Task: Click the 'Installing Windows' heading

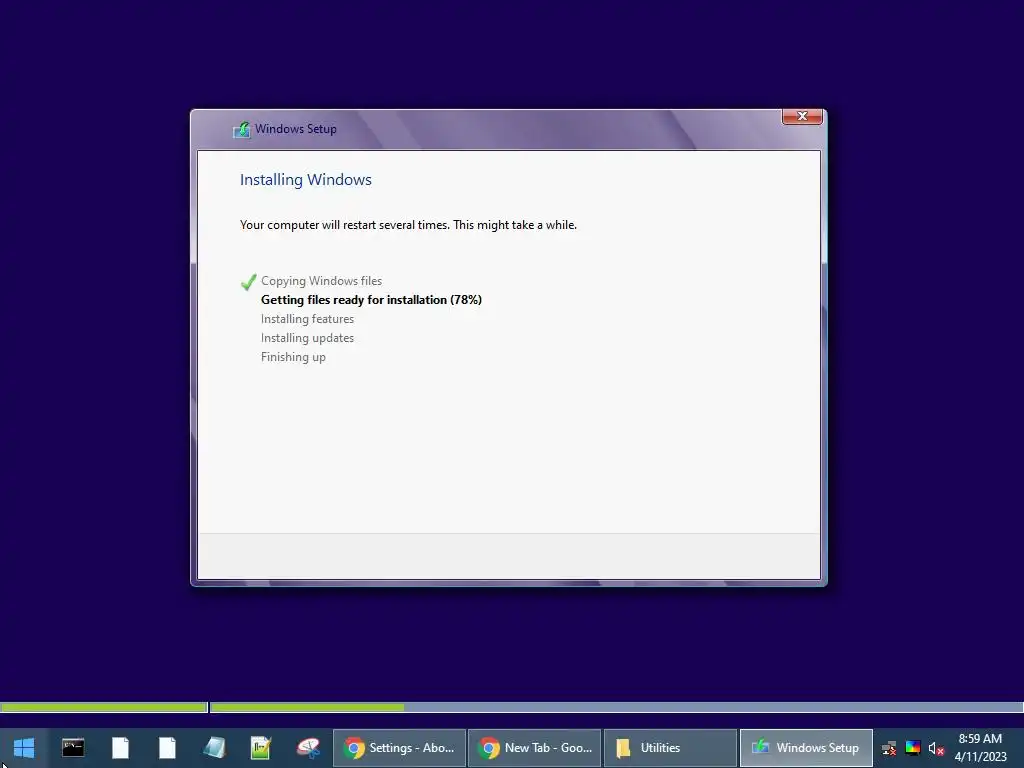Action: [x=306, y=180]
